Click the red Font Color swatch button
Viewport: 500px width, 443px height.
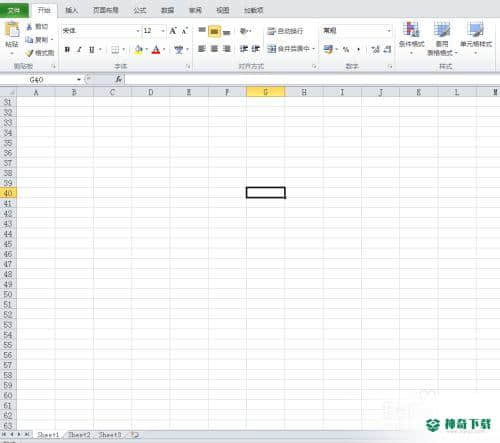coord(156,50)
